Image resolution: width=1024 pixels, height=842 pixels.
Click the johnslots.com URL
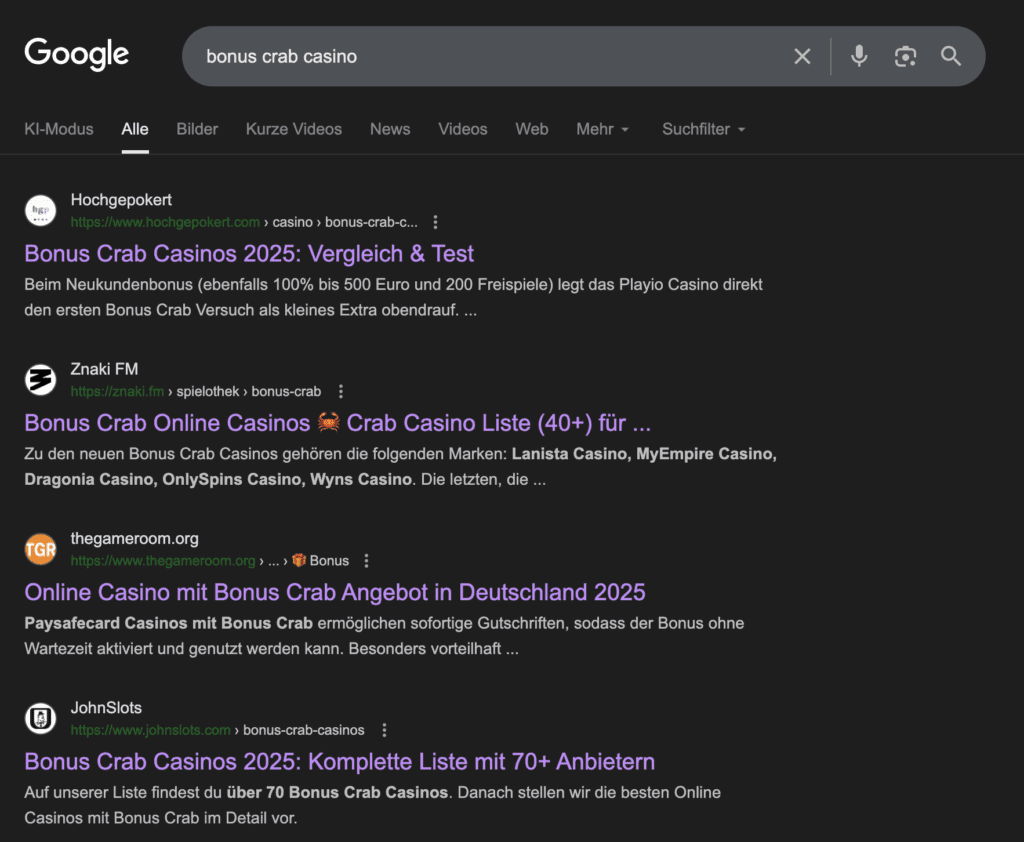[150, 730]
